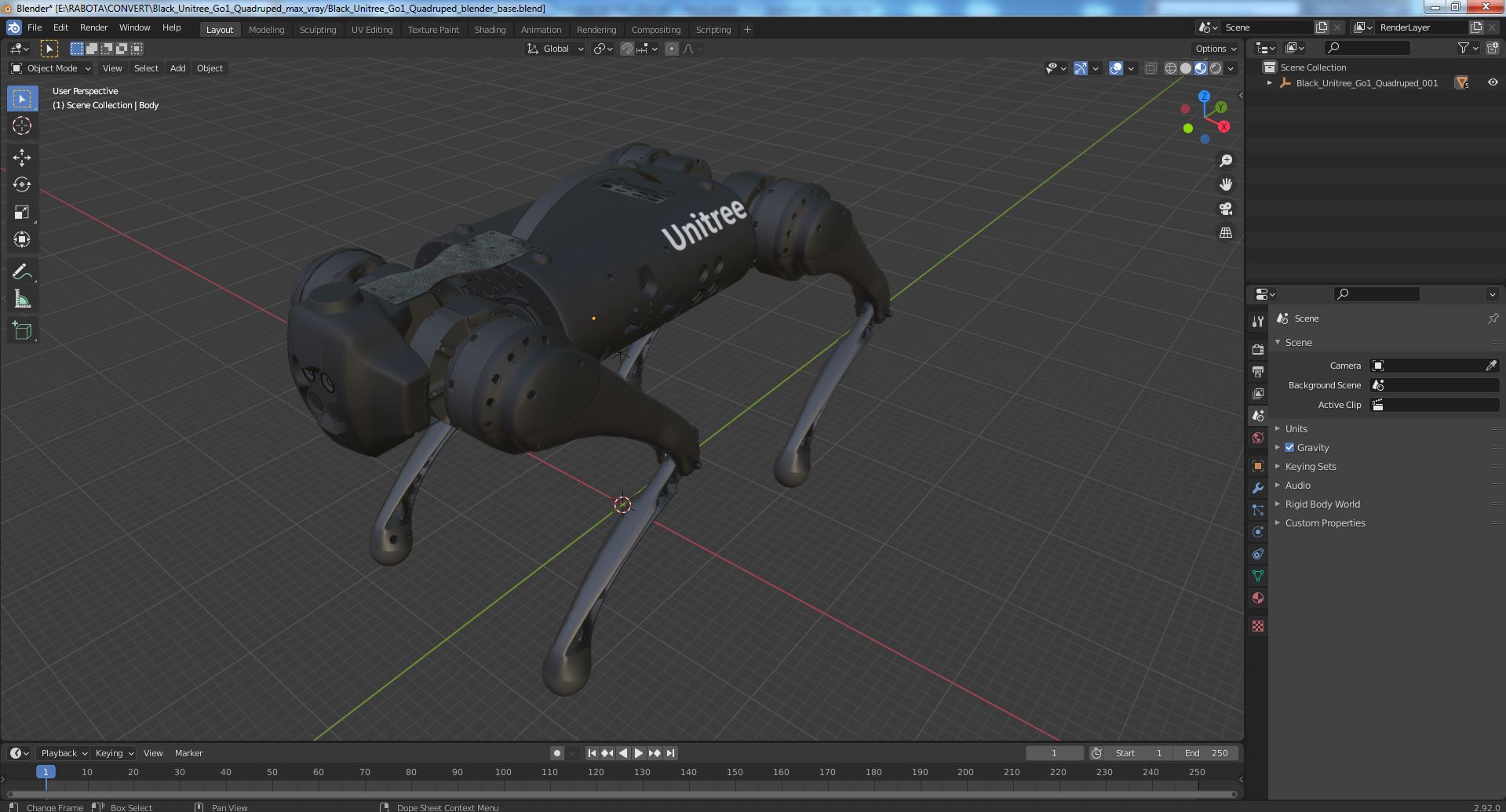1506x812 pixels.
Task: Switch to rendered viewport shading
Action: click(1216, 68)
